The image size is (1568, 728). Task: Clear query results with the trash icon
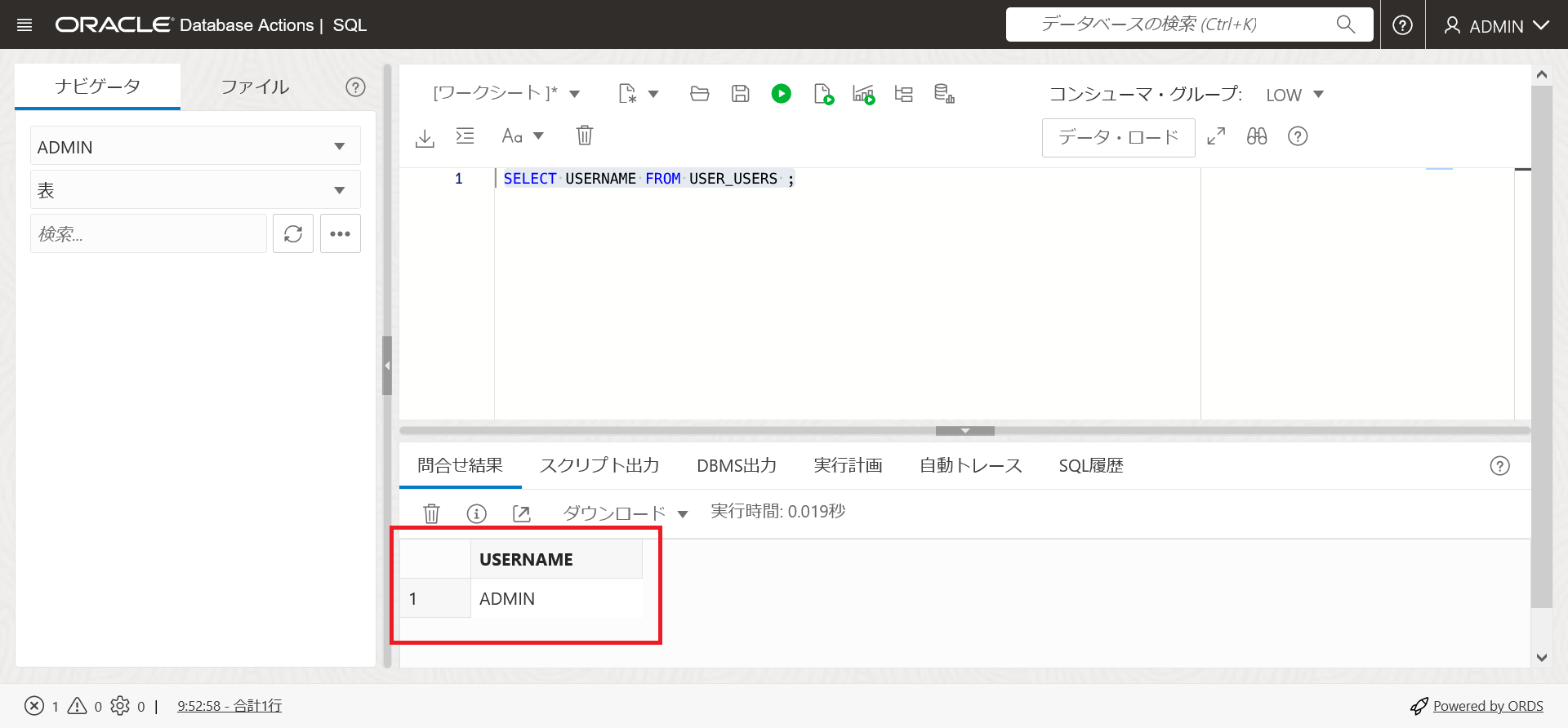tap(432, 513)
